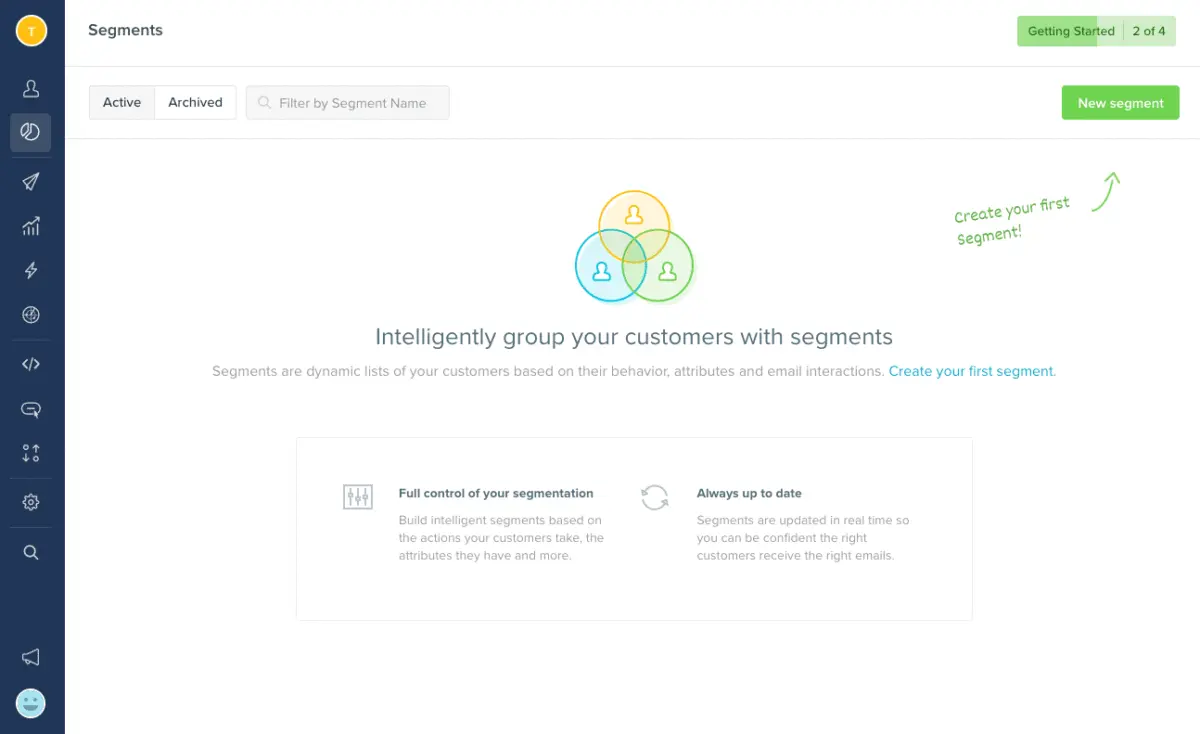Open the Getting Started progress tracker
This screenshot has height=734, width=1200.
[x=1096, y=31]
